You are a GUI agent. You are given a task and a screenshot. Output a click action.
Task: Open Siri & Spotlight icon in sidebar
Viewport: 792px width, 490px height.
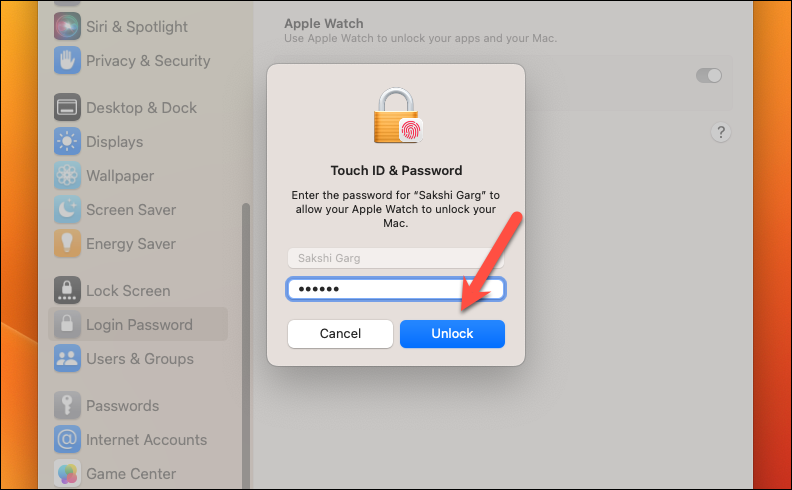click(67, 26)
